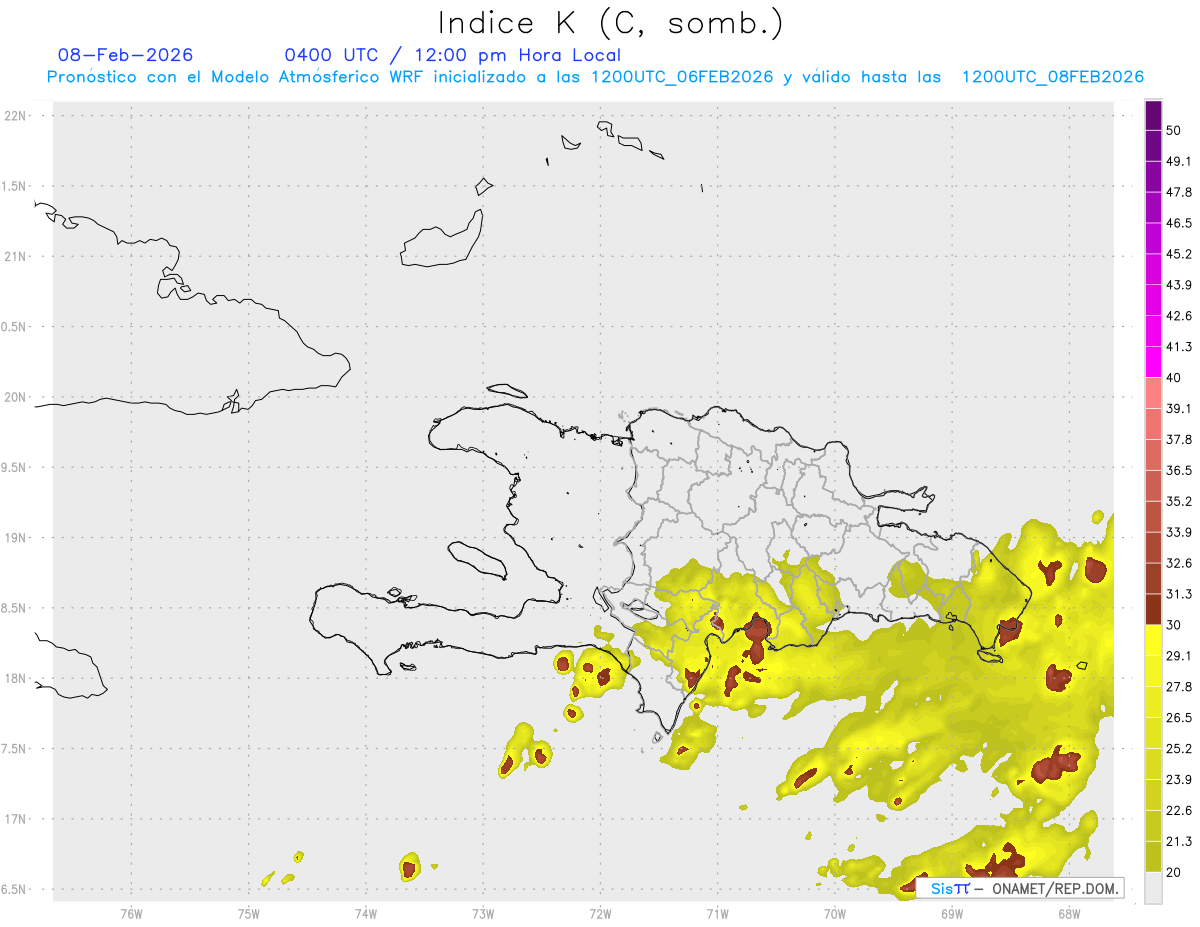Click the latitude axis label '22N'
Screen dimensions: 1200x927
[x=15, y=116]
